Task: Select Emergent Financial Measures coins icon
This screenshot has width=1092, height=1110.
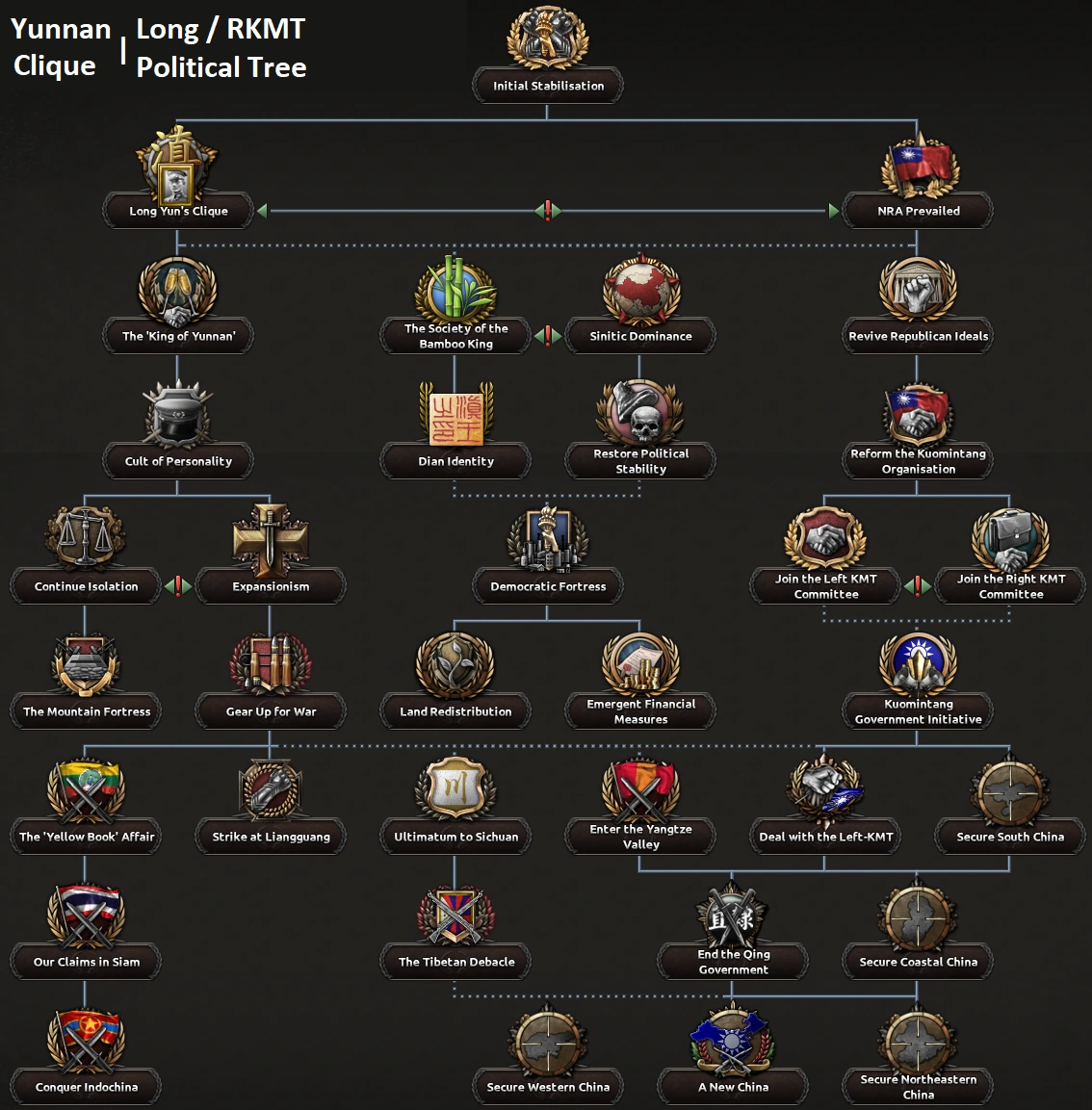Action: point(641,664)
